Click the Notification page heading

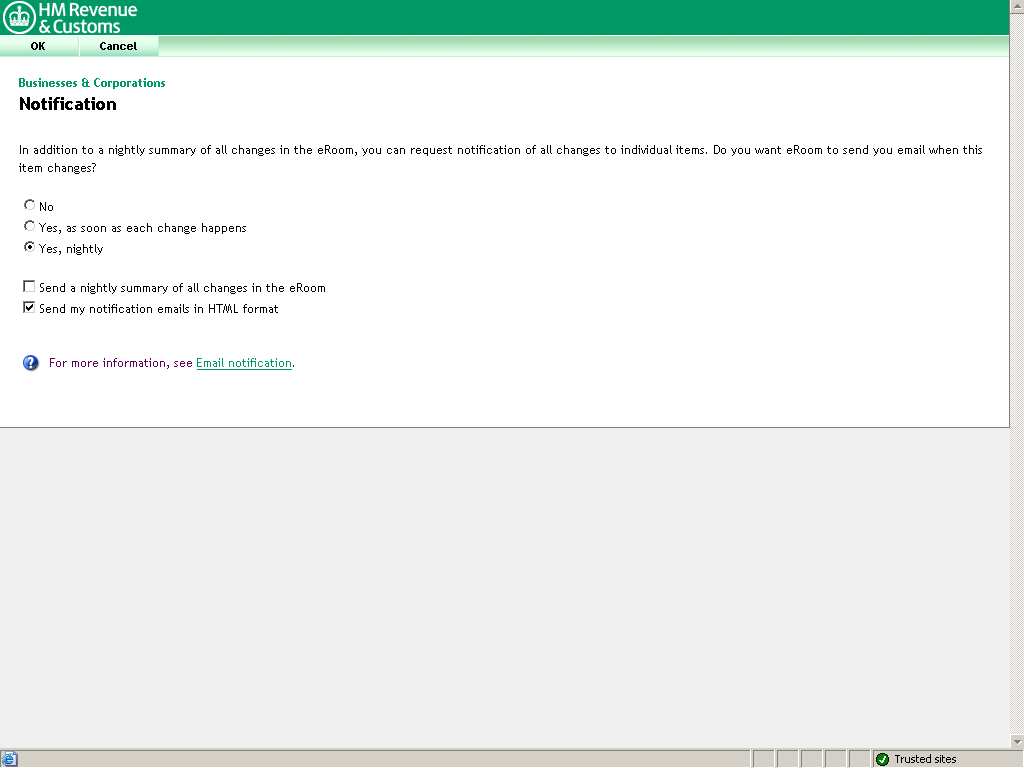point(68,104)
